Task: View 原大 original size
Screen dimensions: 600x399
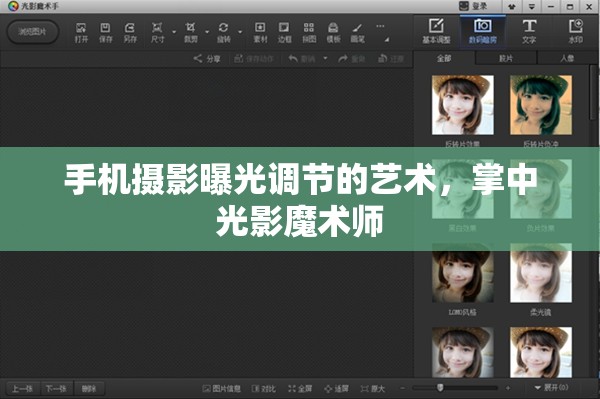Action: [372, 389]
